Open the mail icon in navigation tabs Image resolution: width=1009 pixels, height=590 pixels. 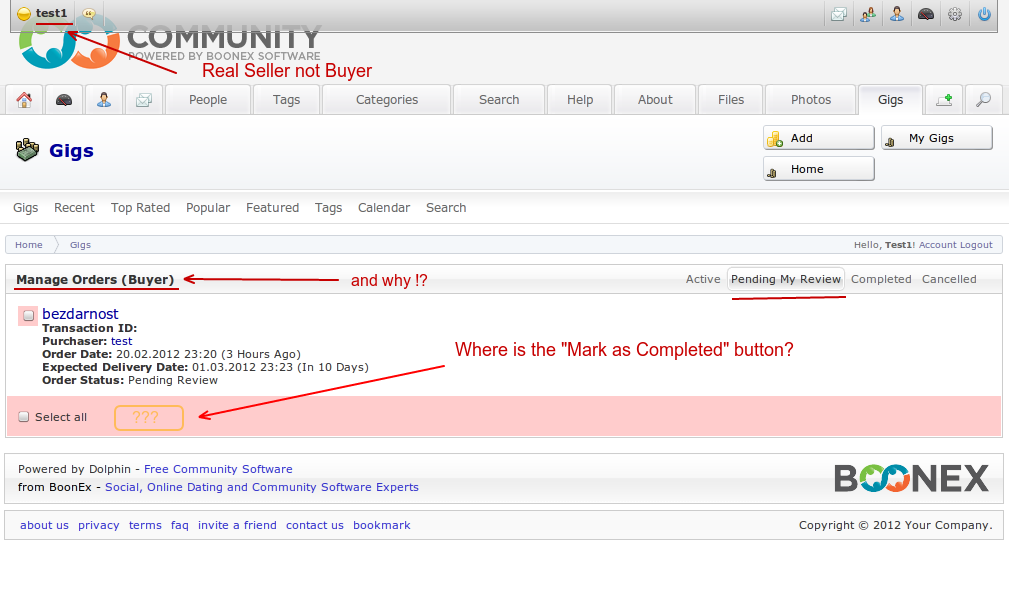click(144, 100)
